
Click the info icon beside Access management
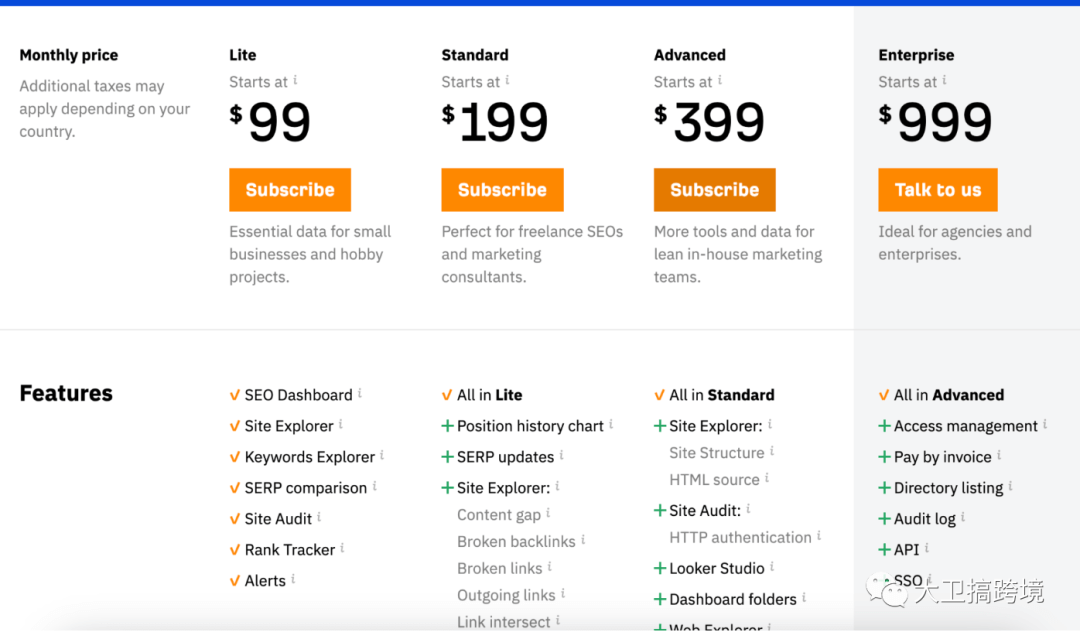point(1045,424)
